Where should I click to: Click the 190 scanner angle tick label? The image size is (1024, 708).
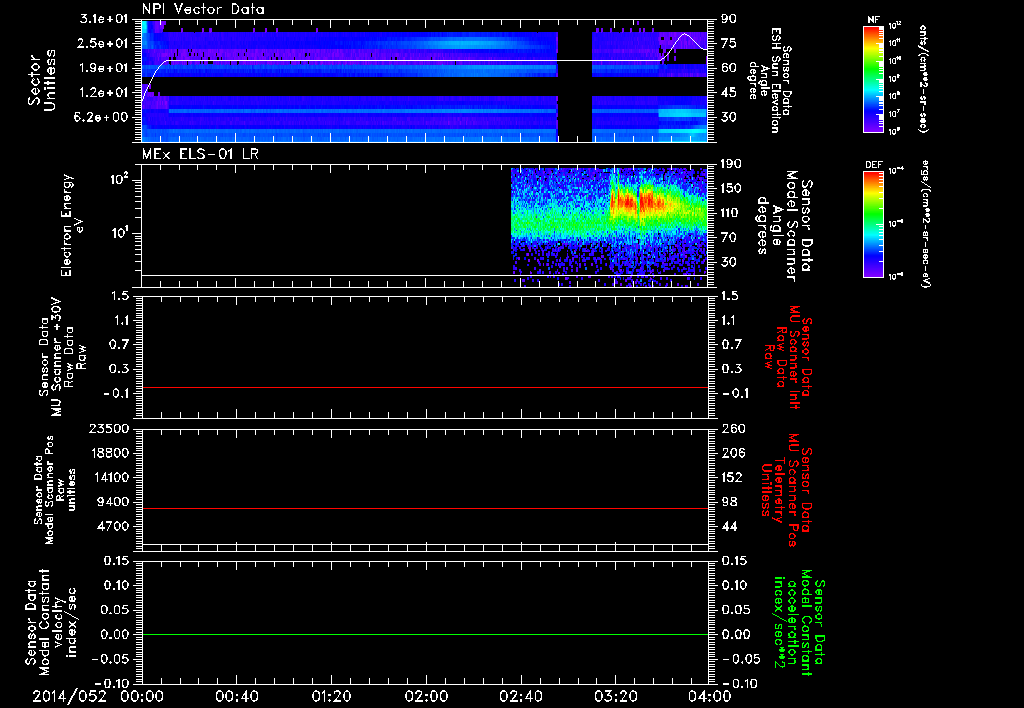731,164
